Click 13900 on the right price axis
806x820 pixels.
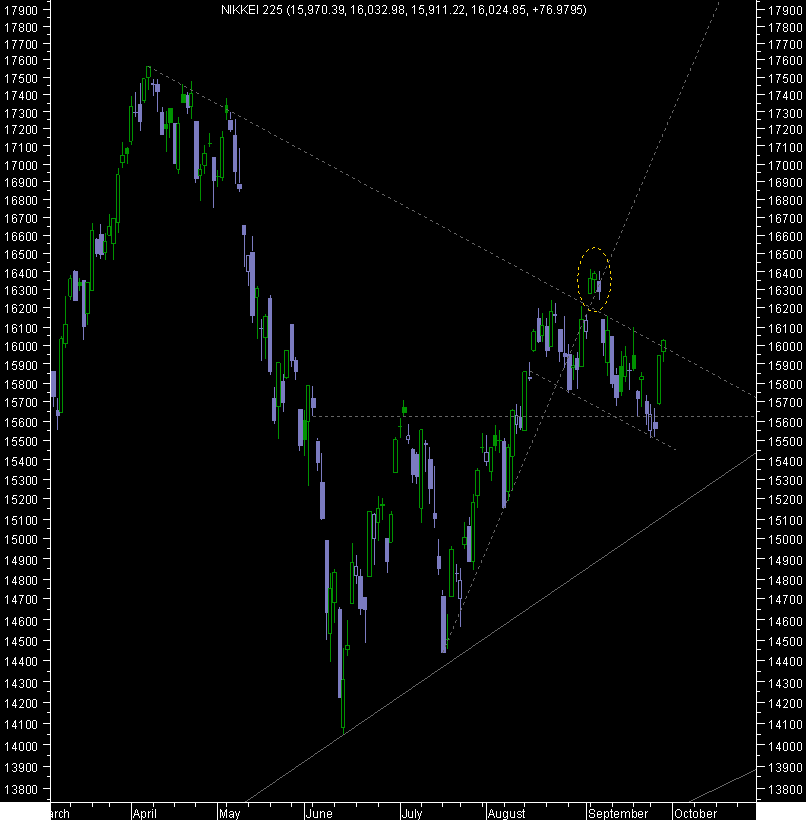click(x=785, y=768)
